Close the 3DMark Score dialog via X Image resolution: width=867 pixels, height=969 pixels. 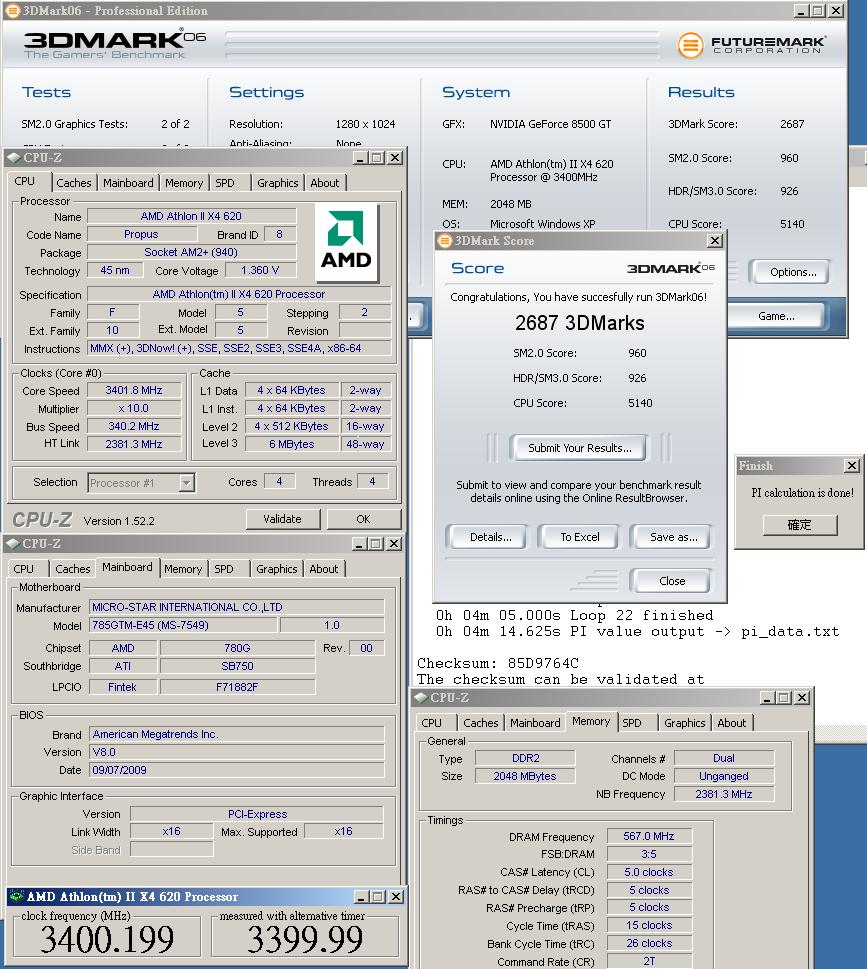click(714, 241)
